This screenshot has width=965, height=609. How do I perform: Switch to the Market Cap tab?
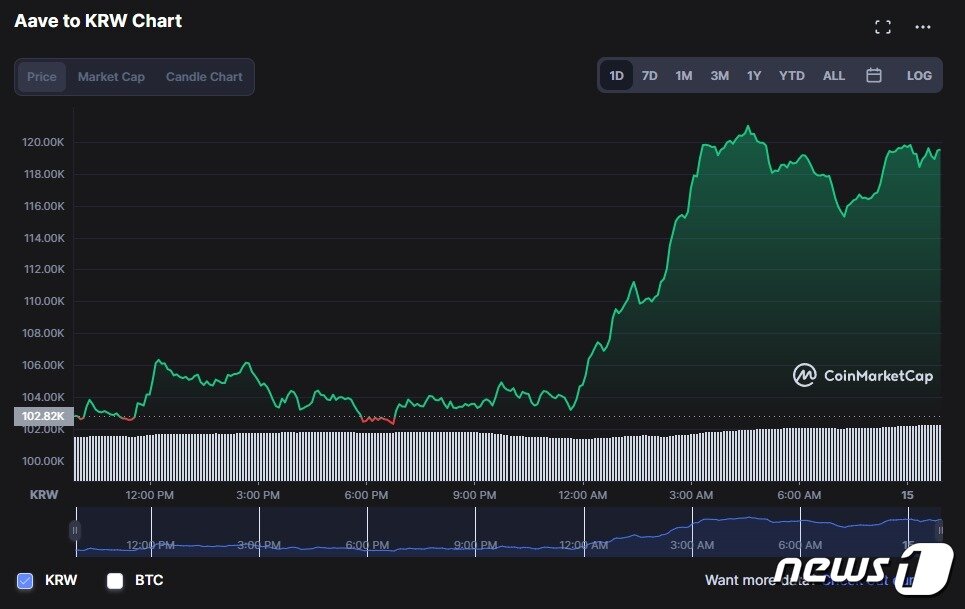click(x=111, y=77)
